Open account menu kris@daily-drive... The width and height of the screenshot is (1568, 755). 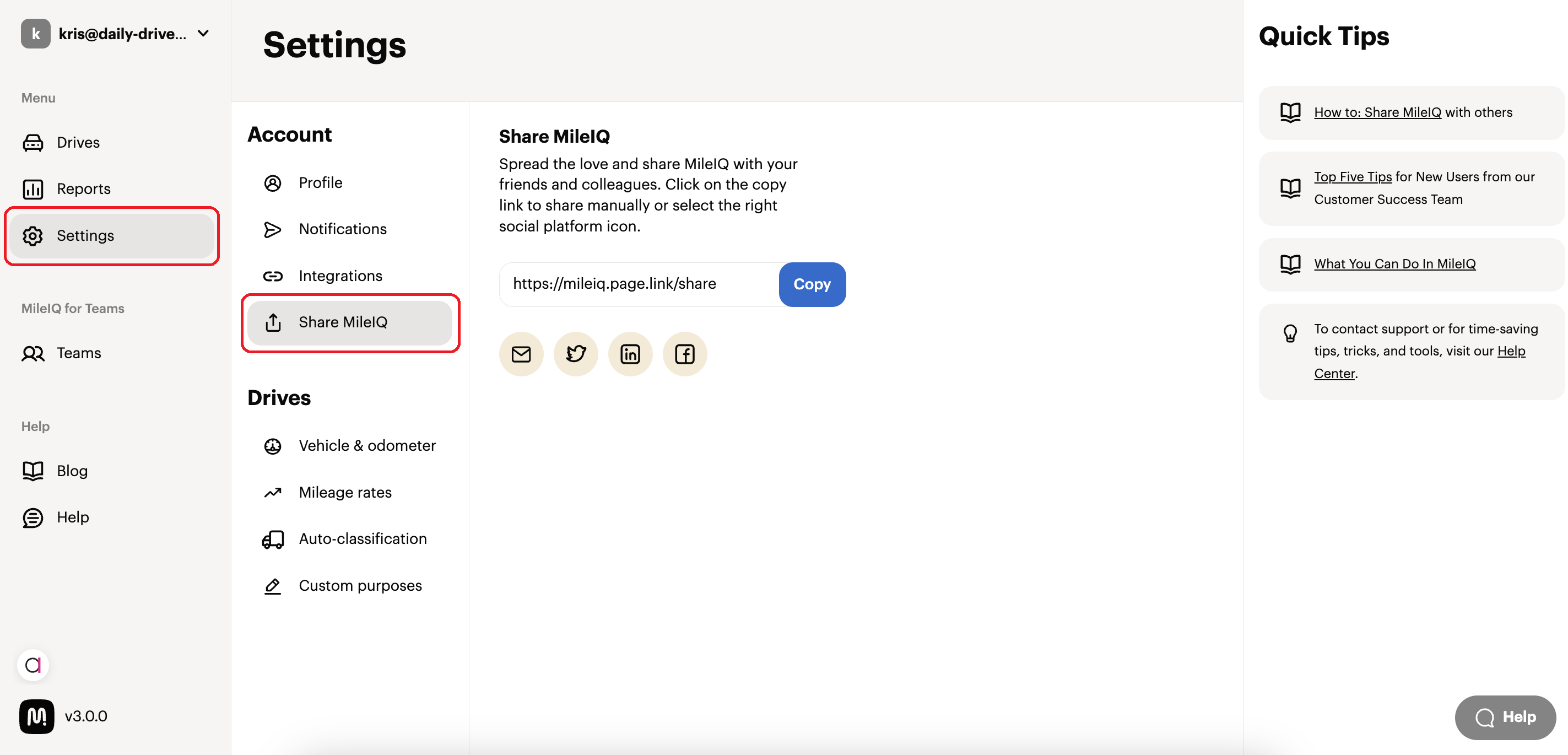coord(116,34)
